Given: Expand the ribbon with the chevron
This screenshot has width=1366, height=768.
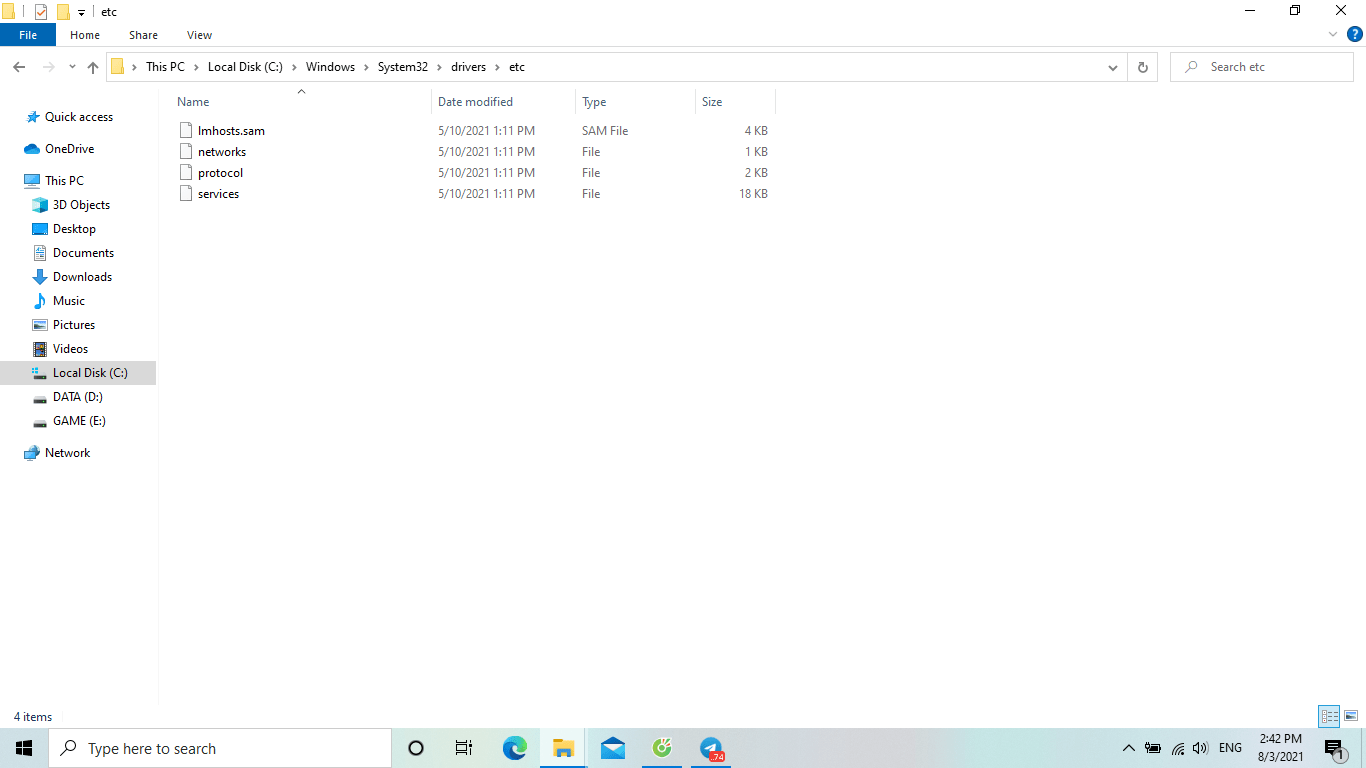Looking at the screenshot, I should (1333, 34).
